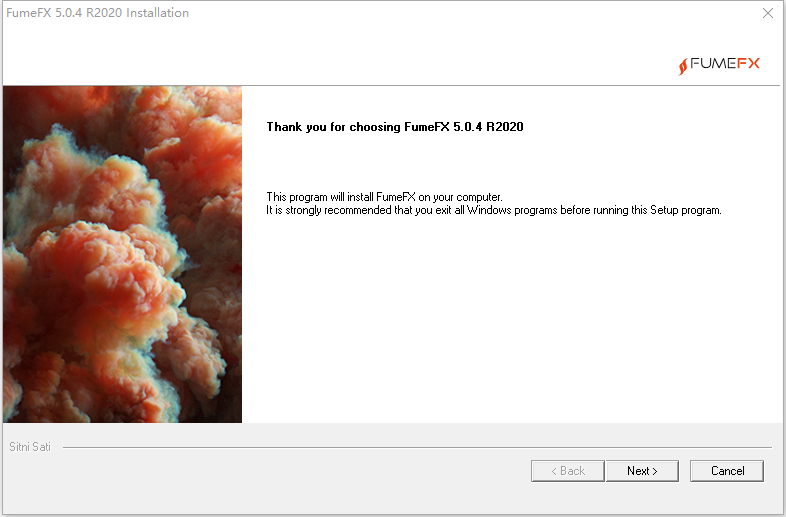Image resolution: width=786 pixels, height=517 pixels.
Task: Click the 'strongly recommended' warning sentence
Action: 494,210
